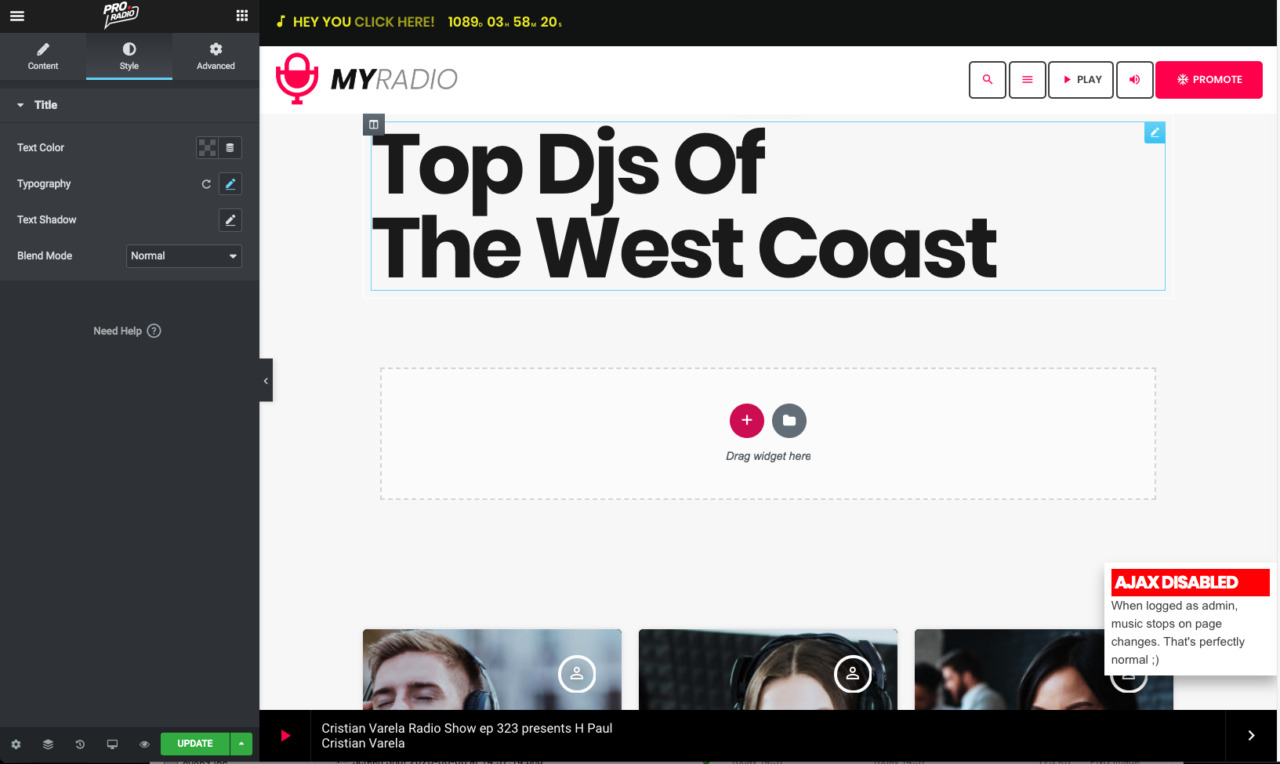
Task: Add new section with plus button
Action: 747,421
